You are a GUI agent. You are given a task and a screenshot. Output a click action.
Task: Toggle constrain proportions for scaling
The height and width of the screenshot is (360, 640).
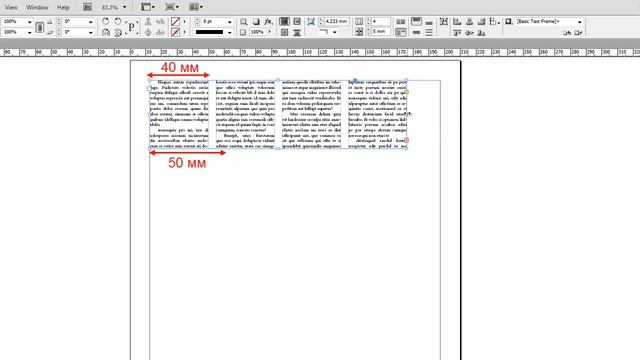pos(40,27)
